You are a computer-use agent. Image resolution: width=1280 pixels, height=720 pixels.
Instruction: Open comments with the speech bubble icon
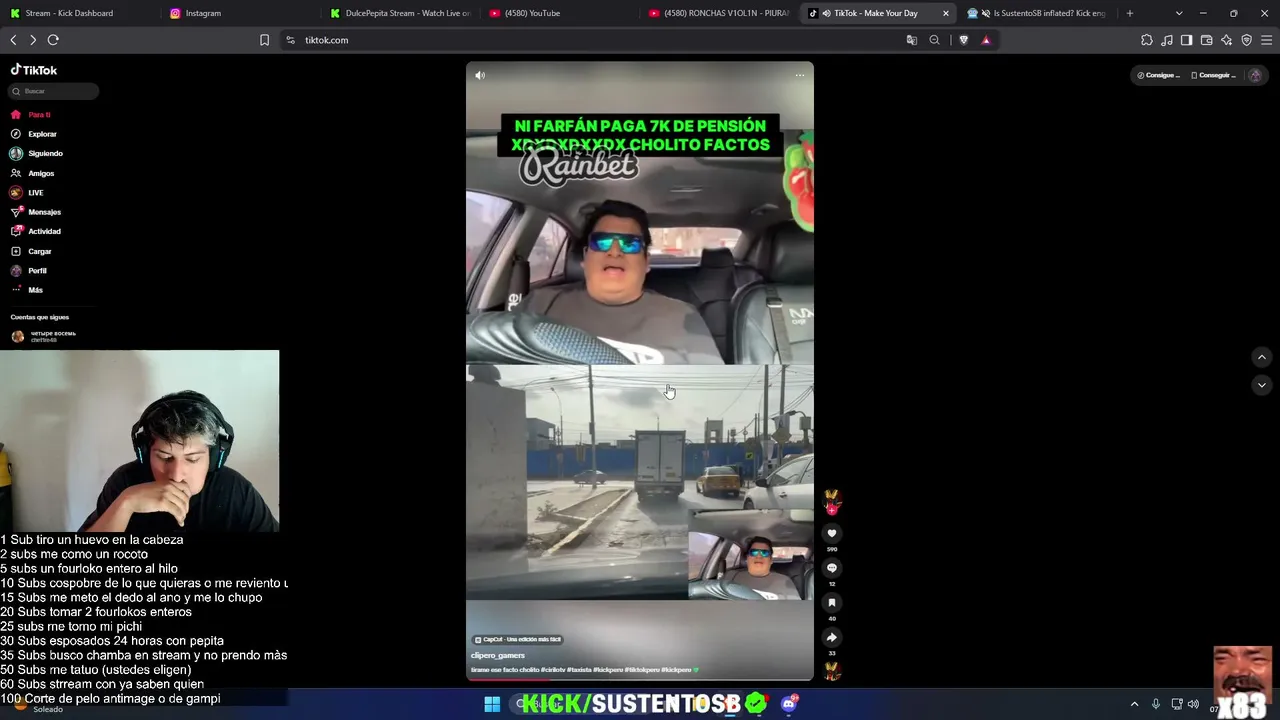click(831, 568)
